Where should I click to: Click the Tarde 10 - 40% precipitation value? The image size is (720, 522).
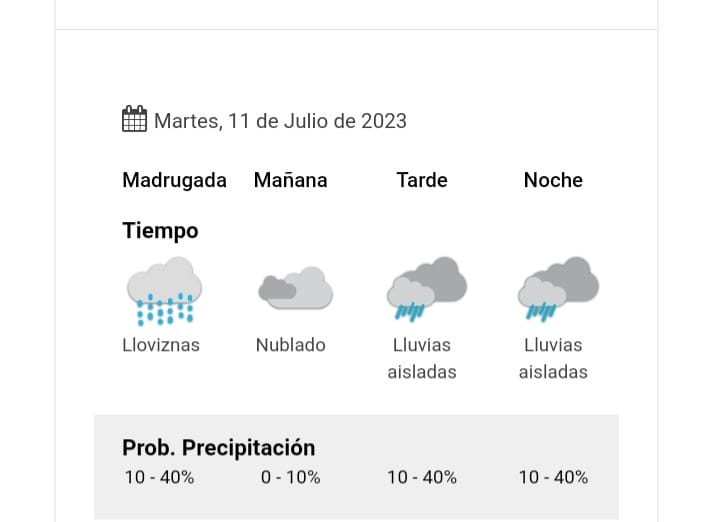[422, 477]
